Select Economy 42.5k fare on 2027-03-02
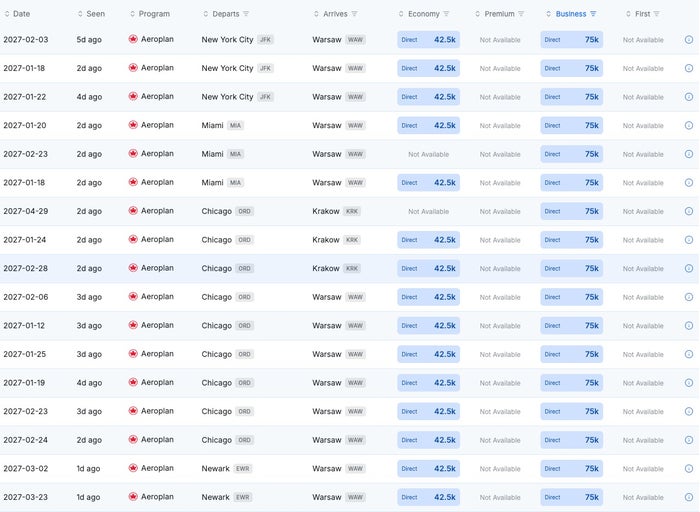 (x=429, y=468)
